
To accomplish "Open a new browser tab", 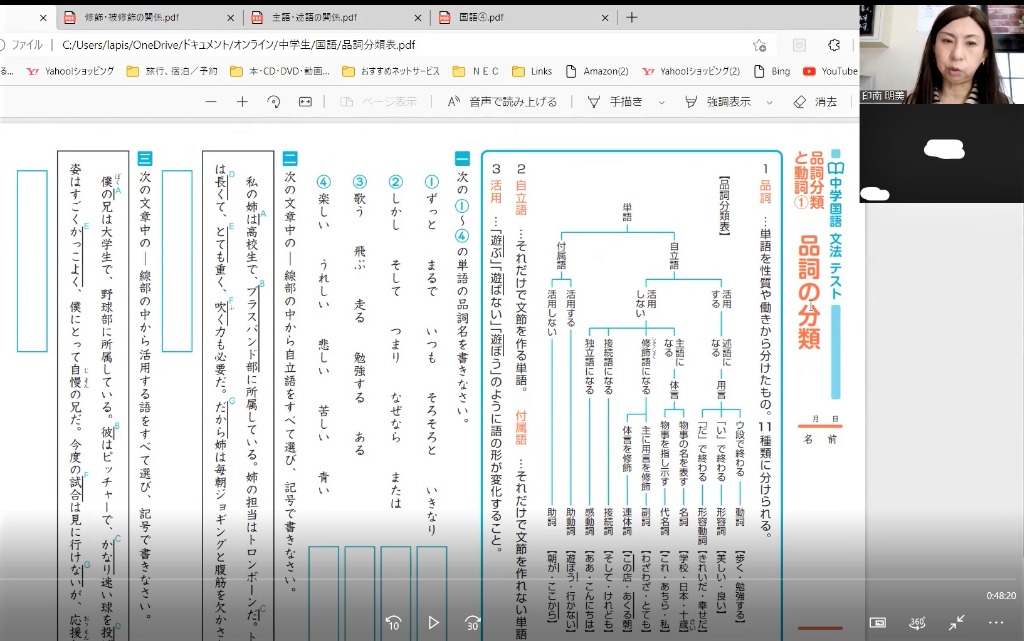I will [631, 17].
